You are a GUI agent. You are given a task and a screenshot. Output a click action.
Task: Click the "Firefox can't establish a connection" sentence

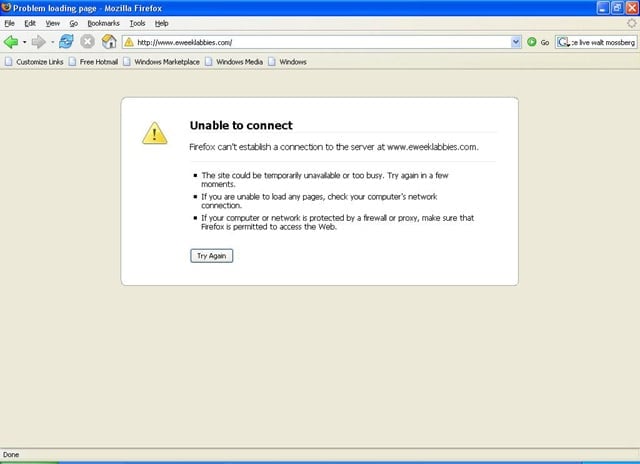point(334,147)
